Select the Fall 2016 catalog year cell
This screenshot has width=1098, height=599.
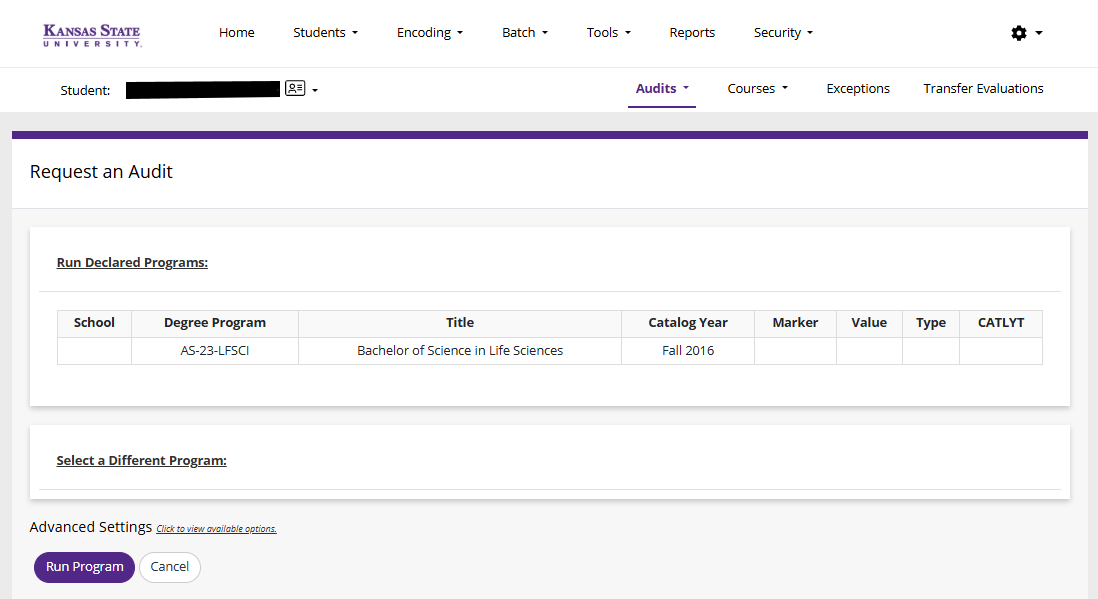(x=688, y=351)
